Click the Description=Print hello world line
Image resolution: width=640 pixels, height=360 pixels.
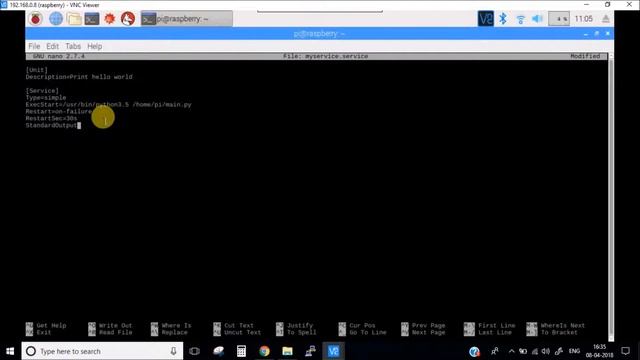pos(79,77)
